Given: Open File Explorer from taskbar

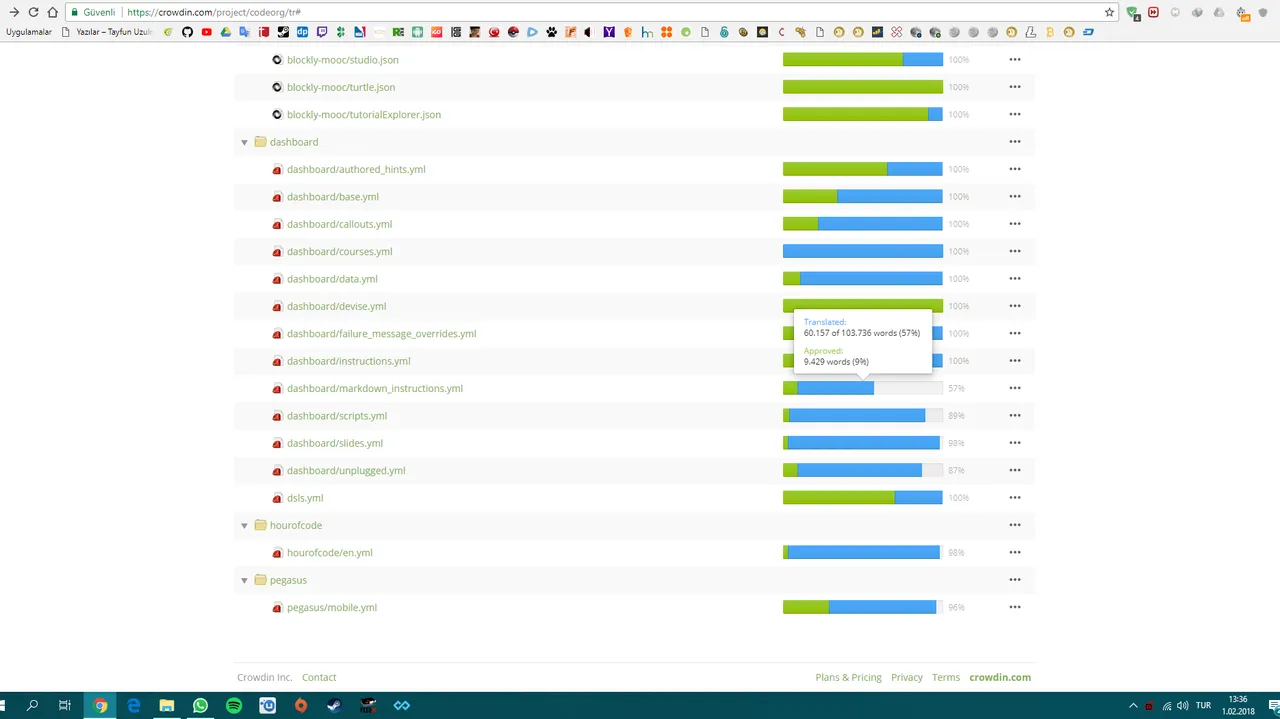Looking at the screenshot, I should point(167,705).
